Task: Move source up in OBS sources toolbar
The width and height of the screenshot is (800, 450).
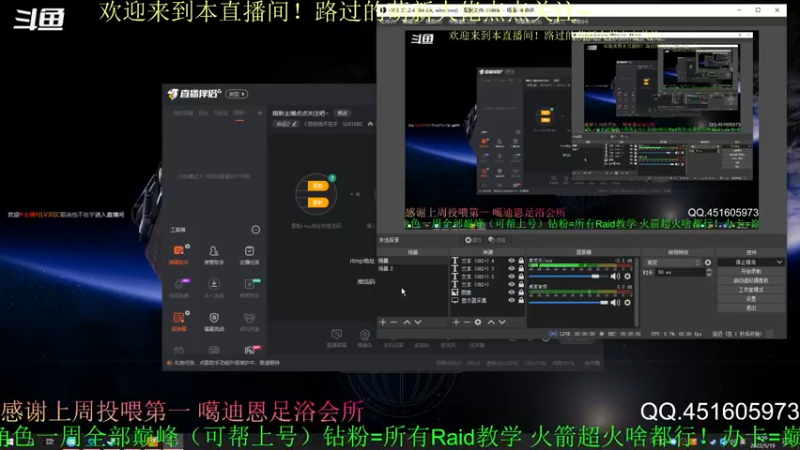Action: click(x=491, y=322)
